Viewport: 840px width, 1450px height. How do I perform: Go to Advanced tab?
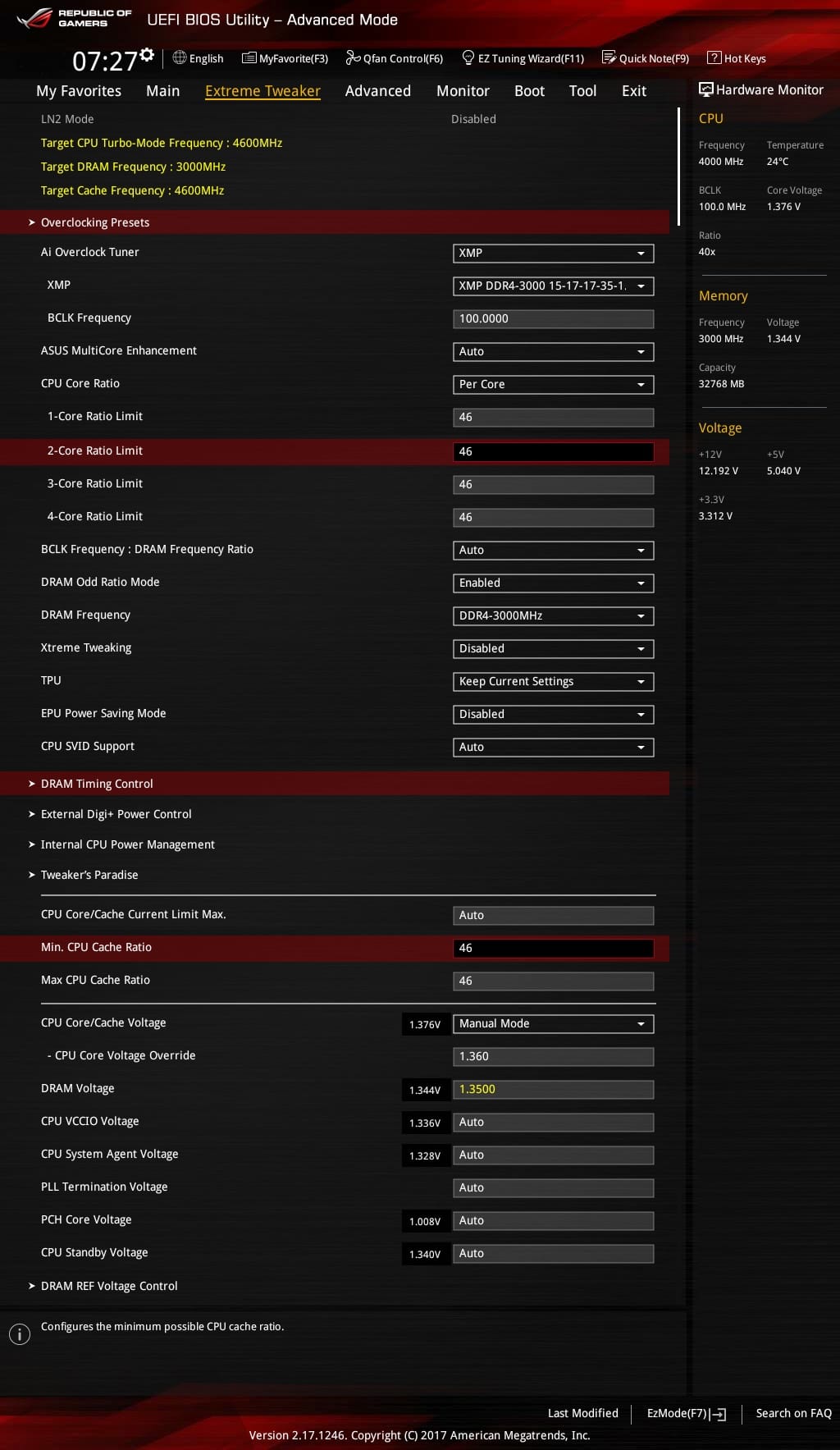[x=377, y=91]
